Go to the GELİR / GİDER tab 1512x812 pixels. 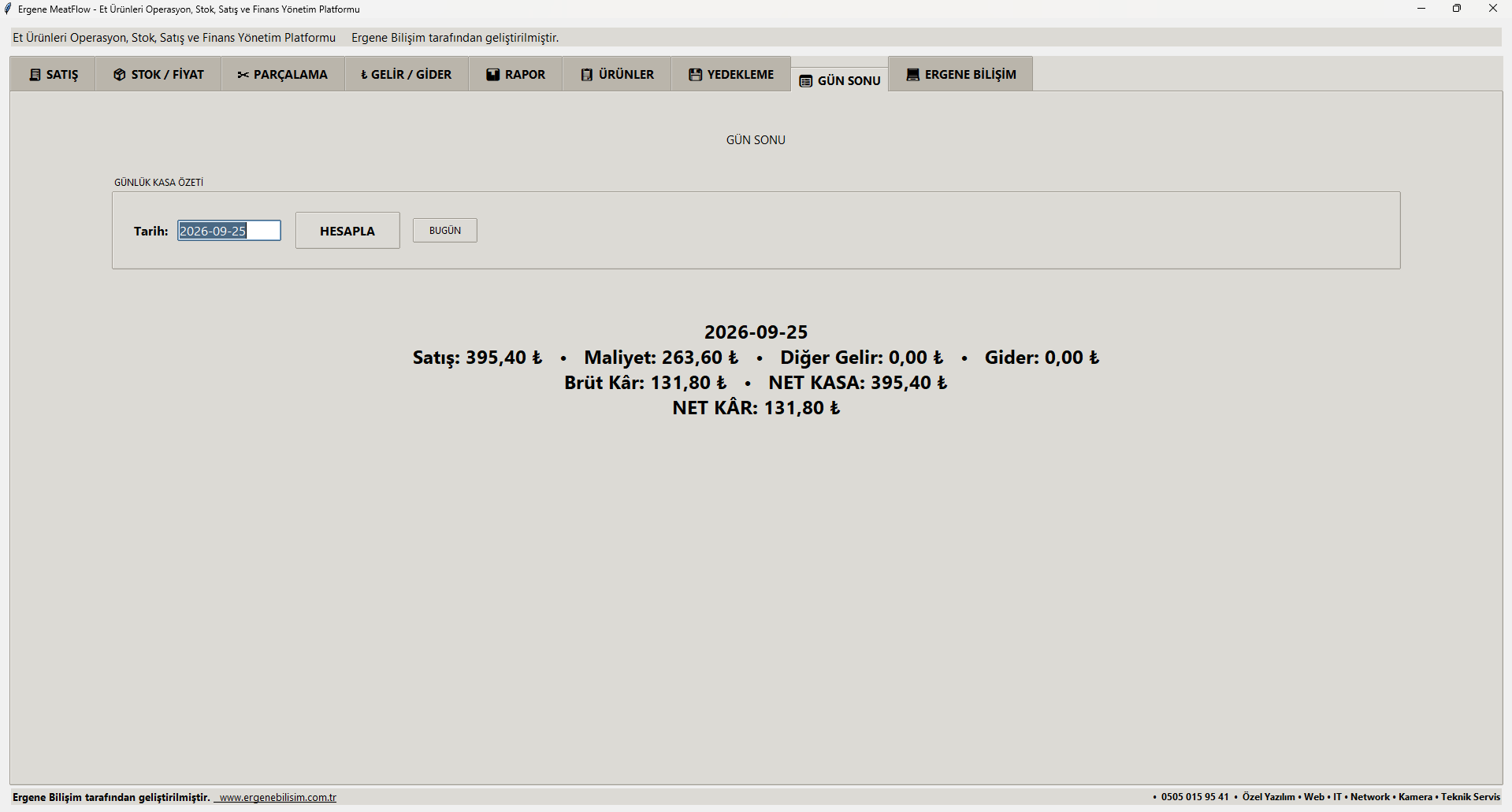407,74
